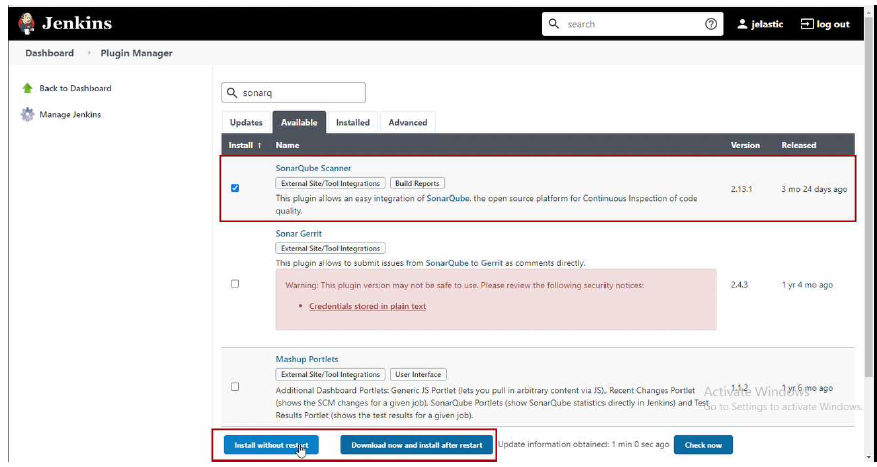Open the SonarQube Scanner plugin link
Viewport: 877px width, 467px height.
[x=313, y=168]
